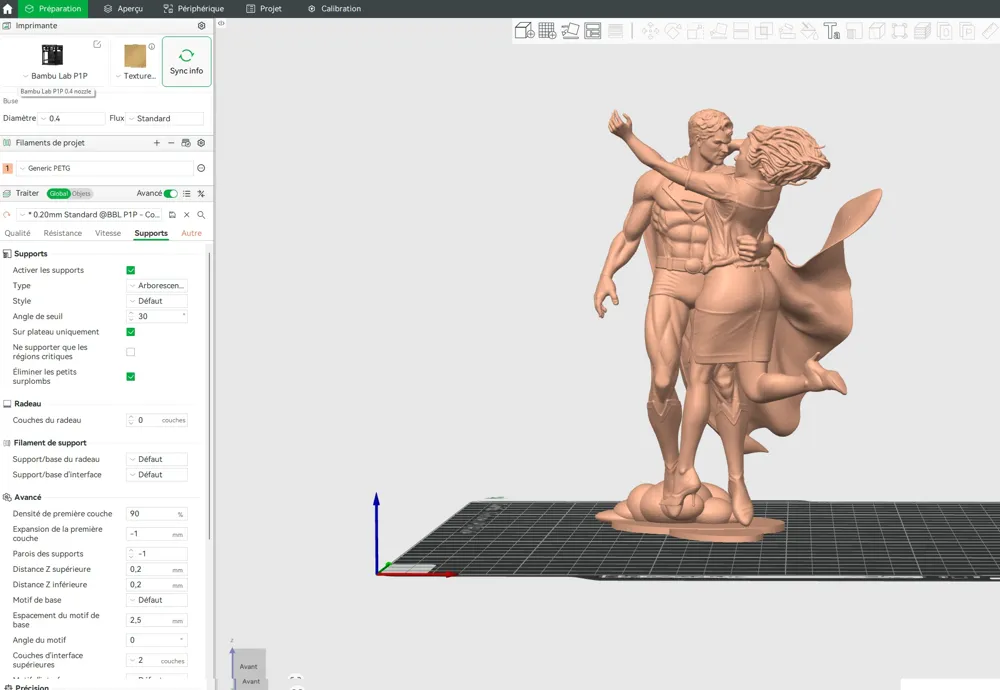Click the plate type info icon
The width and height of the screenshot is (1000, 690).
(152, 47)
